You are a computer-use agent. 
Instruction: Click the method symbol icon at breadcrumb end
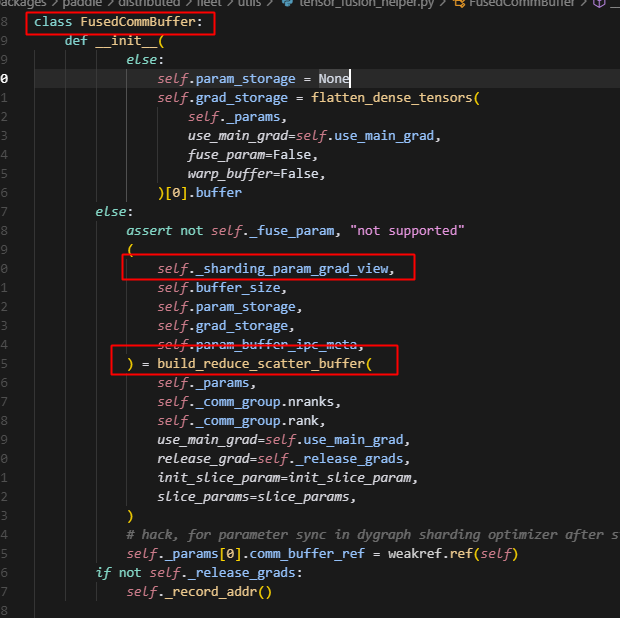click(x=598, y=4)
